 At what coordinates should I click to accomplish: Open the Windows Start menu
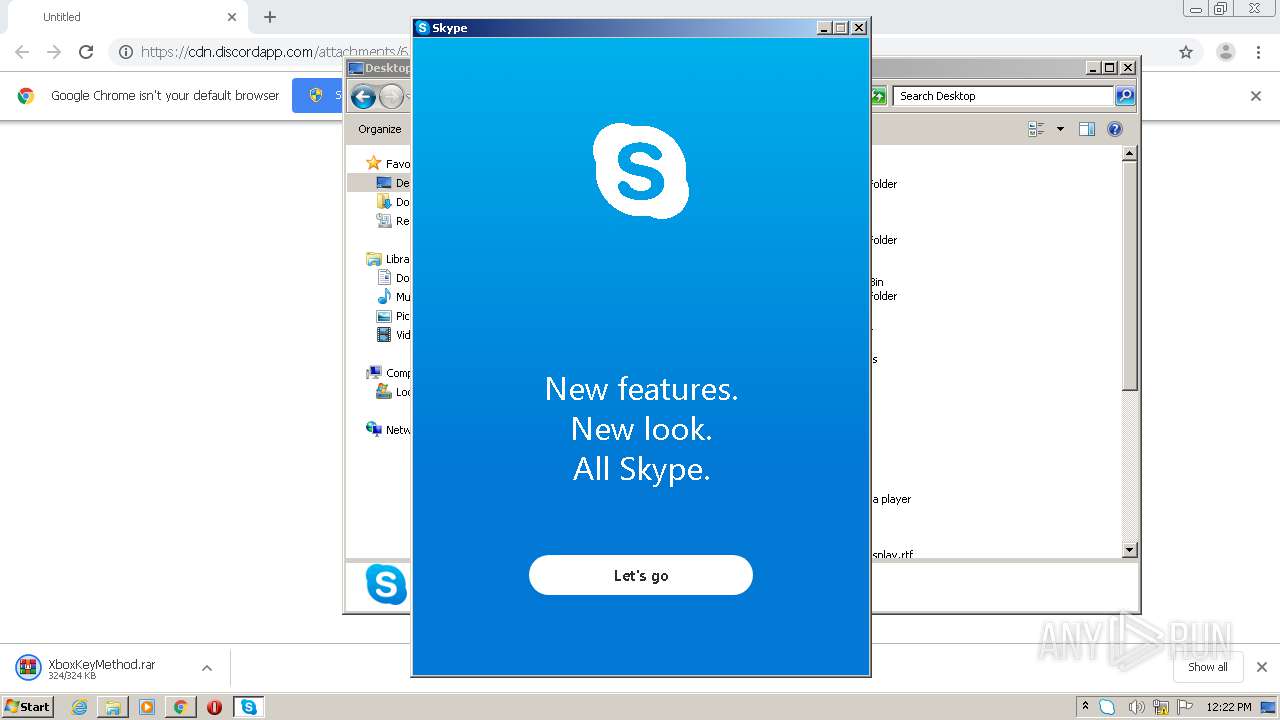[27, 706]
